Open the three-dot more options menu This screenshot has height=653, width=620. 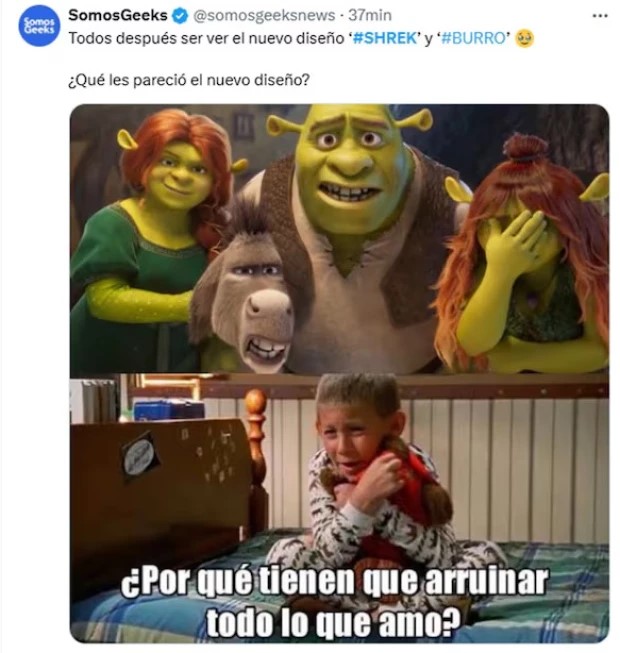pyautogui.click(x=600, y=16)
